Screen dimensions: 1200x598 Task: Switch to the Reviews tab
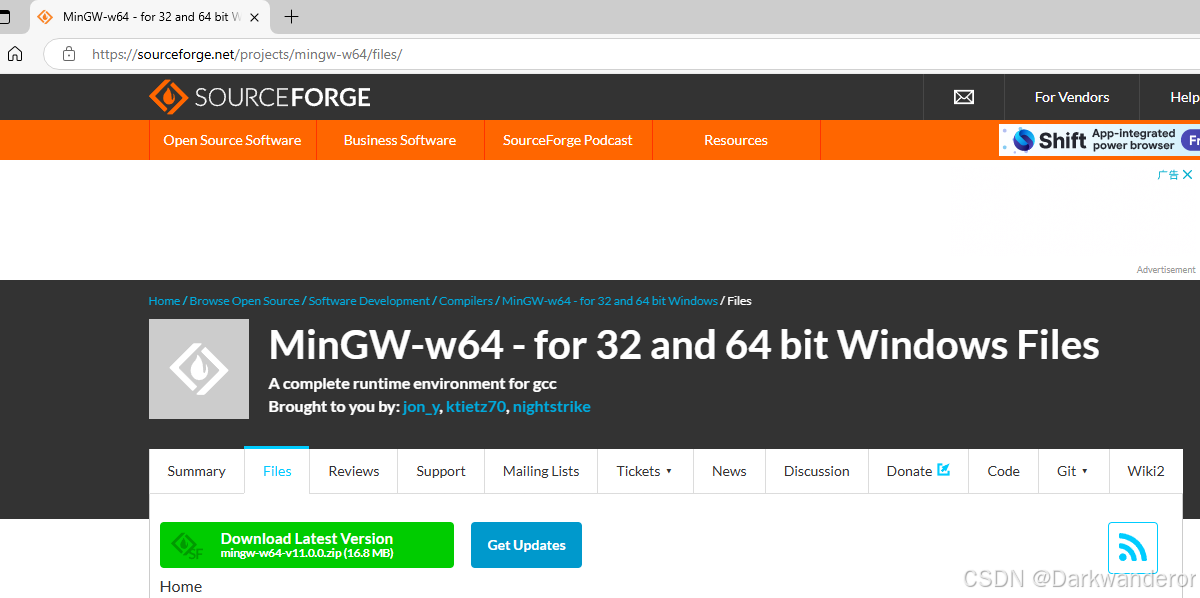tap(354, 471)
